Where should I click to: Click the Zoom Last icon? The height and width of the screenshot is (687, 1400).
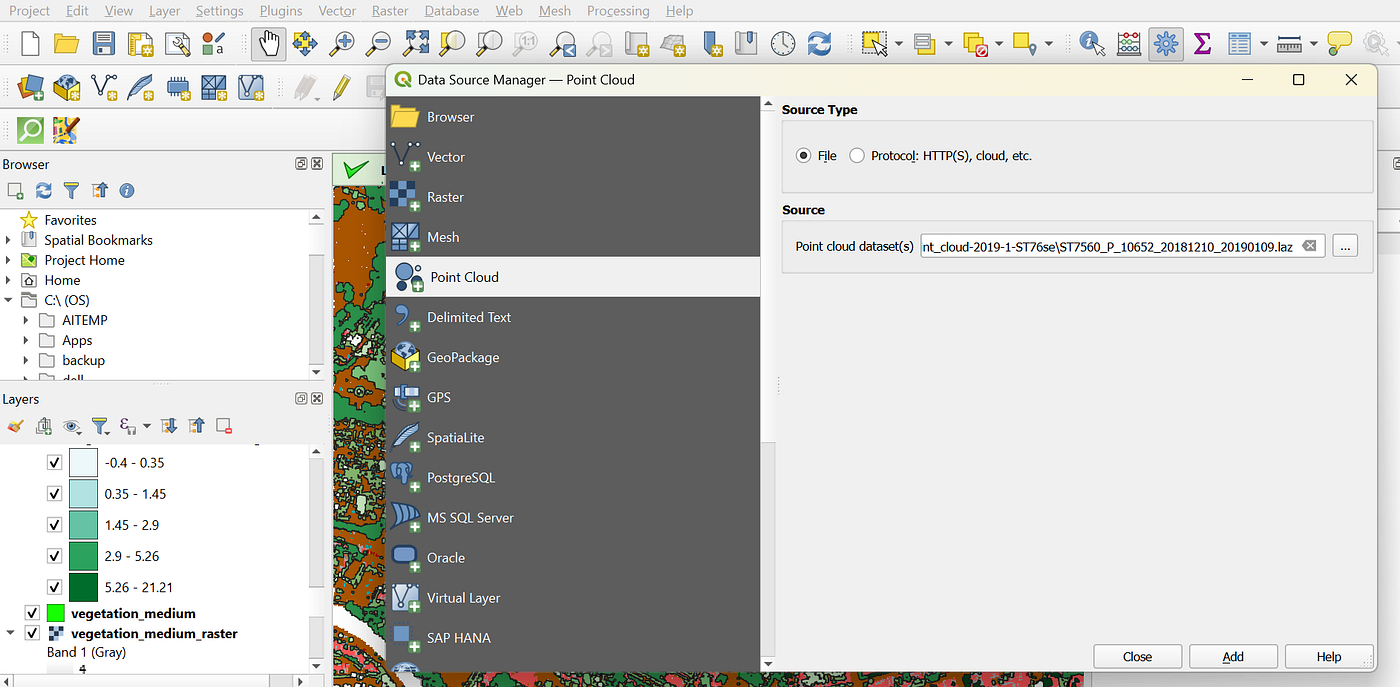[563, 43]
